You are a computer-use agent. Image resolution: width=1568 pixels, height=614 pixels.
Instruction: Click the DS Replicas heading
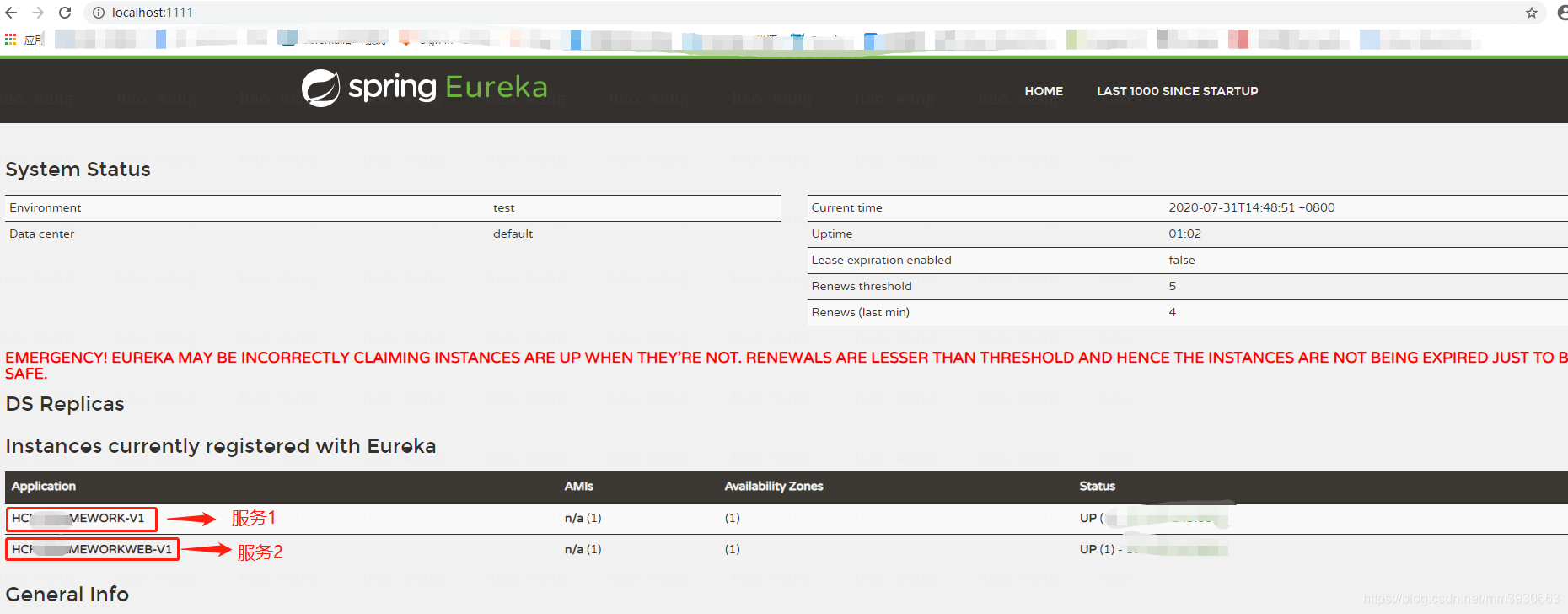pos(65,404)
